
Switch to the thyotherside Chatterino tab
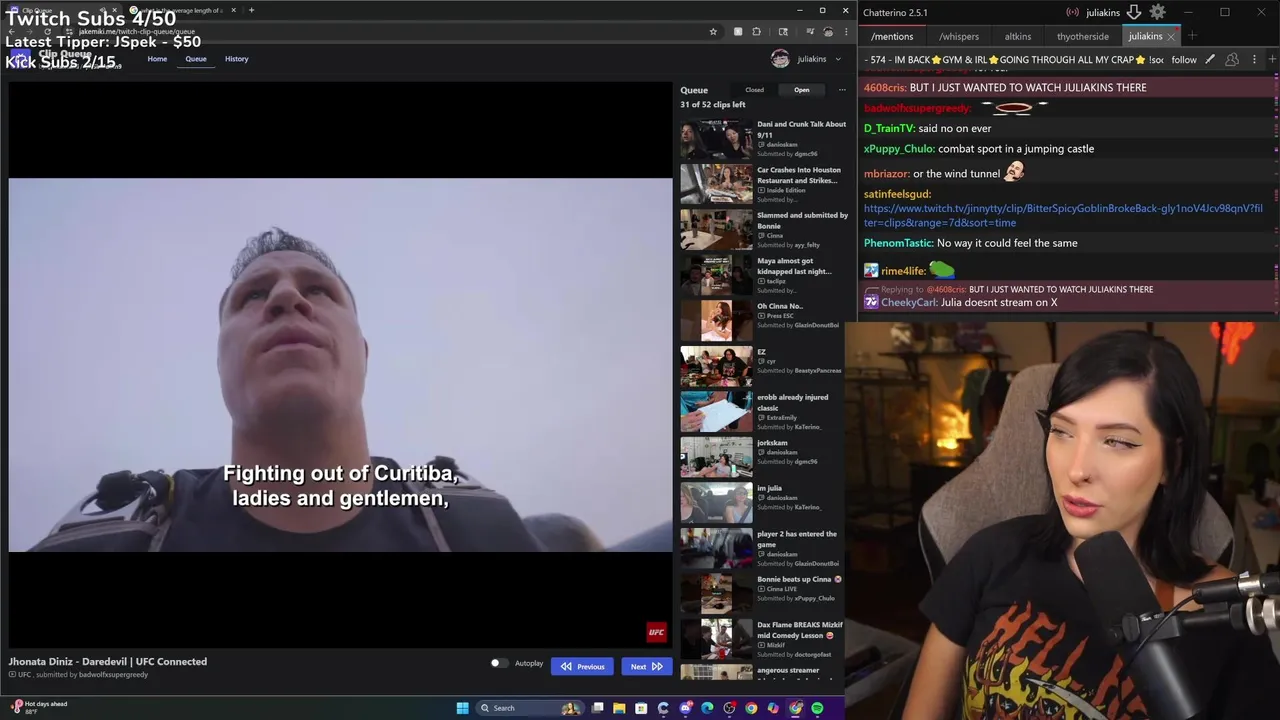(x=1083, y=36)
